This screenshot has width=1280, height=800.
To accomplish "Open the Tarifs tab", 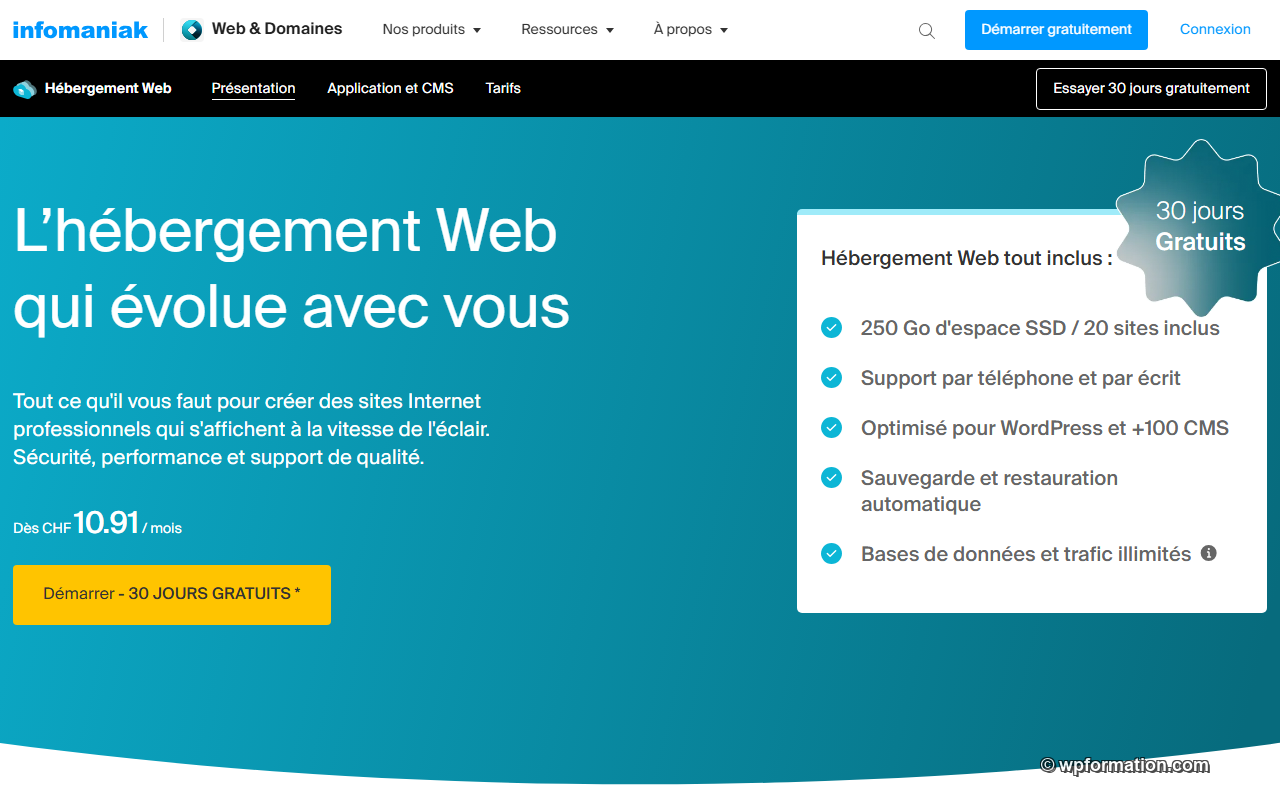I will coord(503,88).
